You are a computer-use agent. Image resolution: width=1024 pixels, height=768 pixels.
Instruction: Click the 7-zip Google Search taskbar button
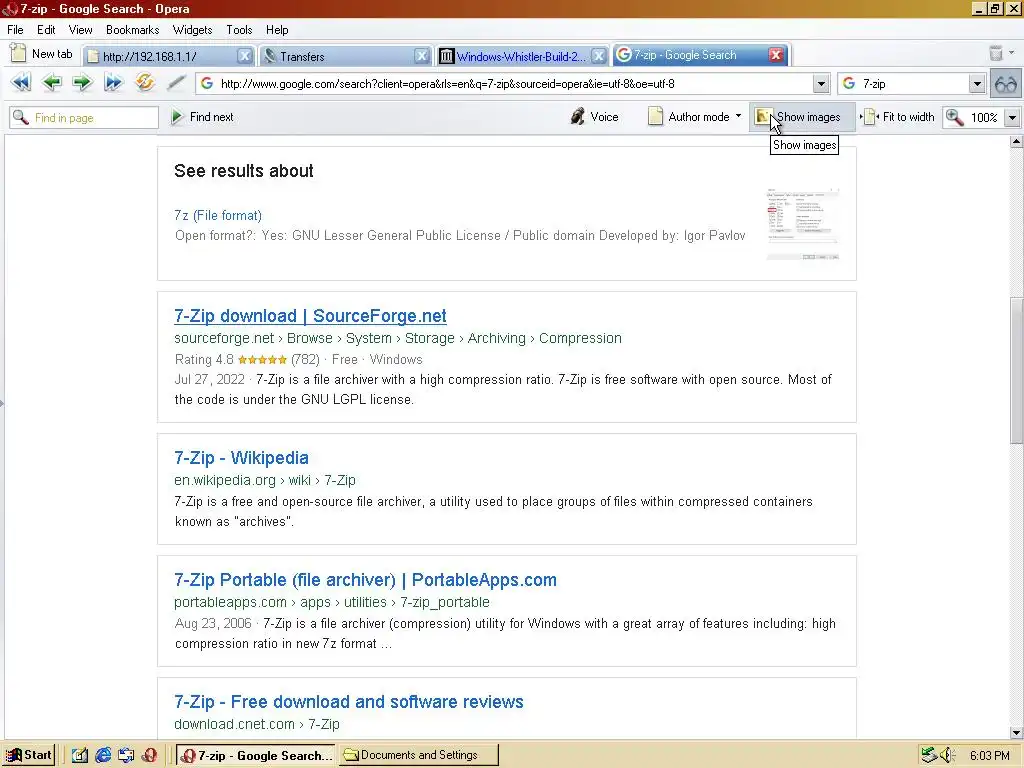[x=257, y=755]
